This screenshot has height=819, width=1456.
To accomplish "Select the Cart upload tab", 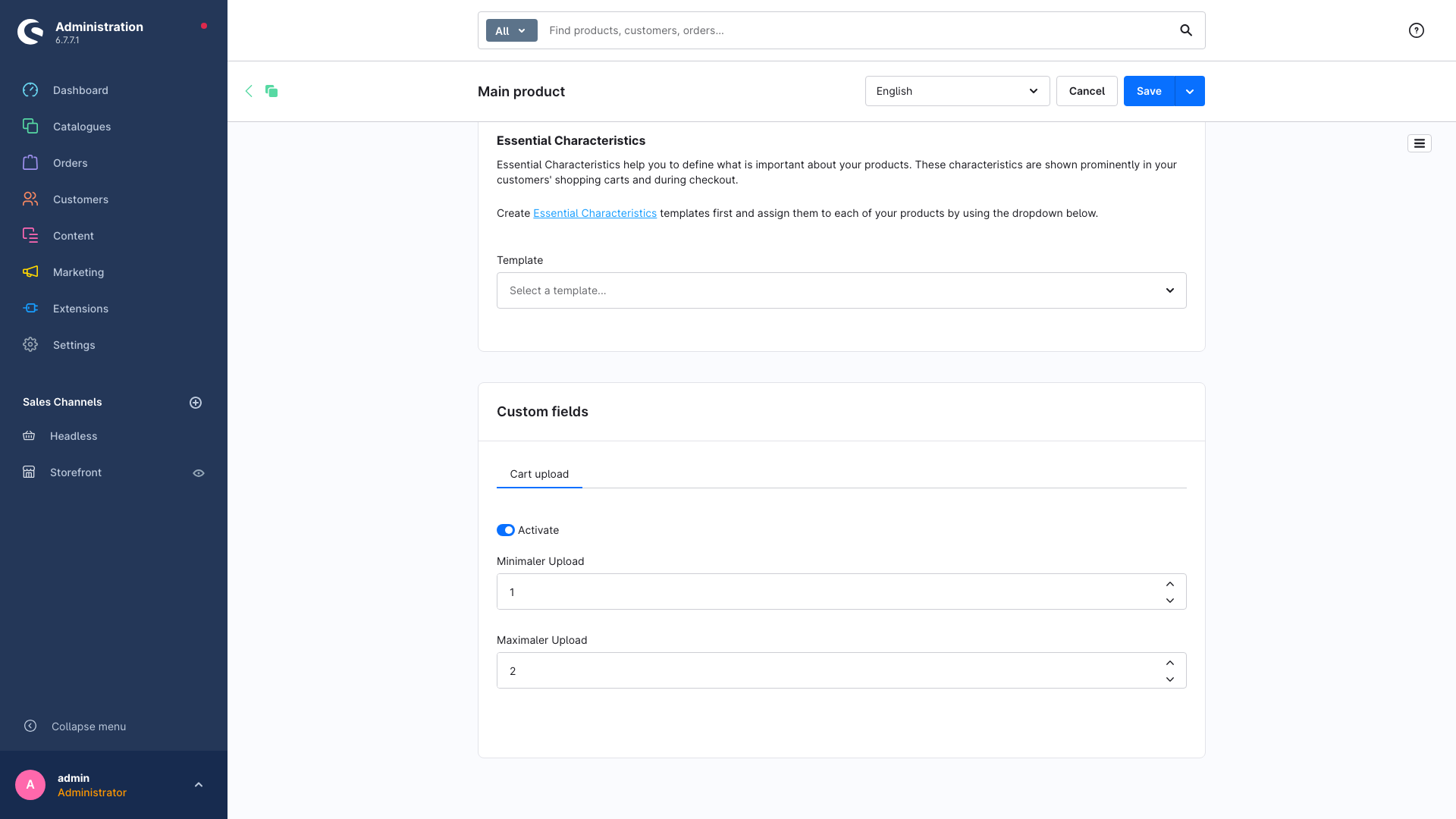I will tap(539, 474).
